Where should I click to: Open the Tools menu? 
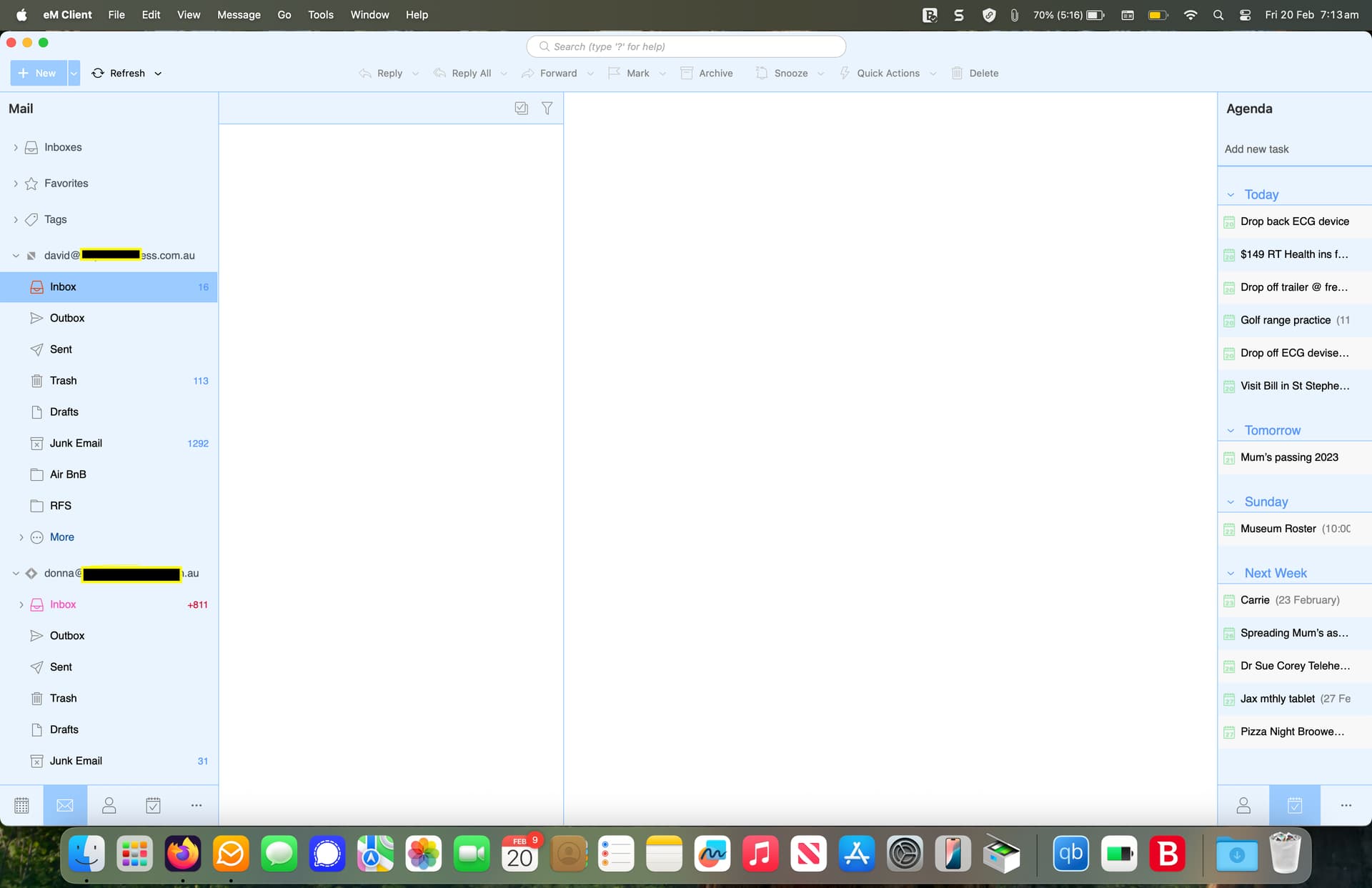pyautogui.click(x=321, y=14)
